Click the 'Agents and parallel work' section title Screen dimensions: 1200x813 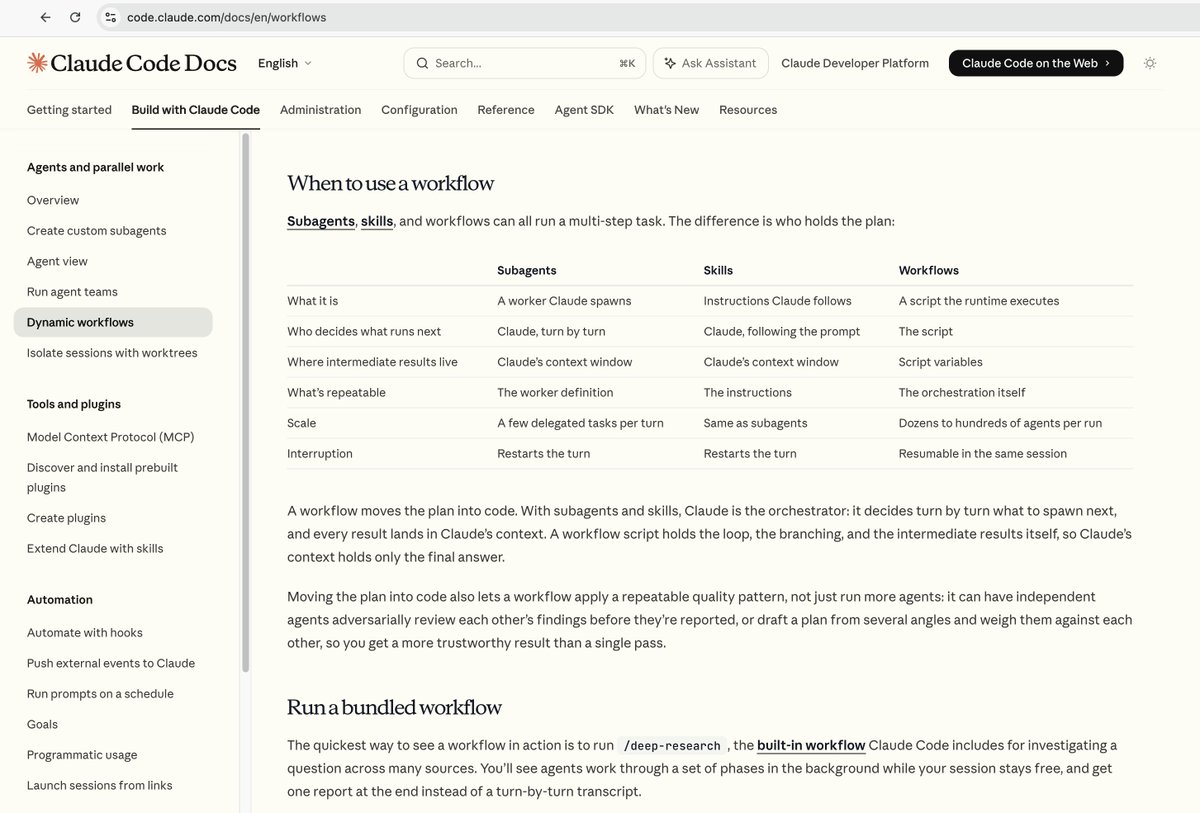95,167
